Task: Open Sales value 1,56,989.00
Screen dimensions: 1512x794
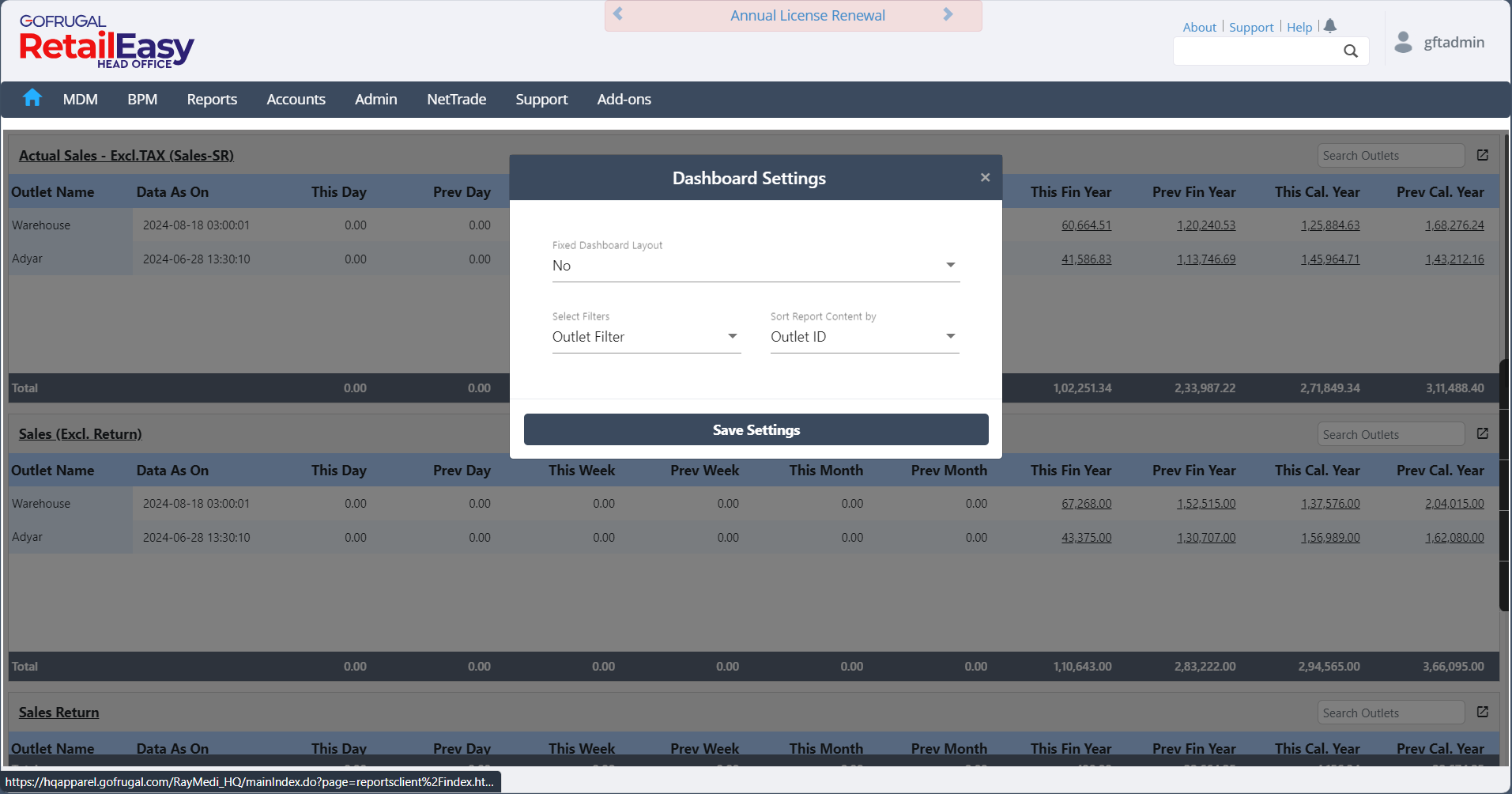Action: pyautogui.click(x=1330, y=538)
